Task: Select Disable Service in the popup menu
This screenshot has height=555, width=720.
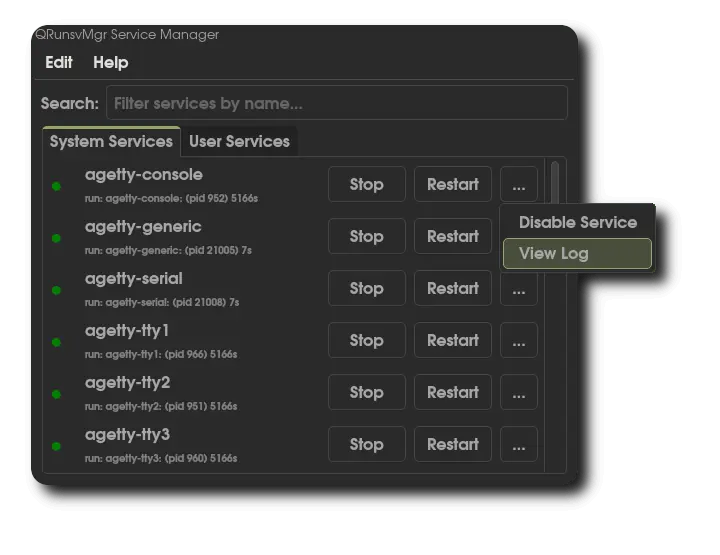Action: coord(577,222)
